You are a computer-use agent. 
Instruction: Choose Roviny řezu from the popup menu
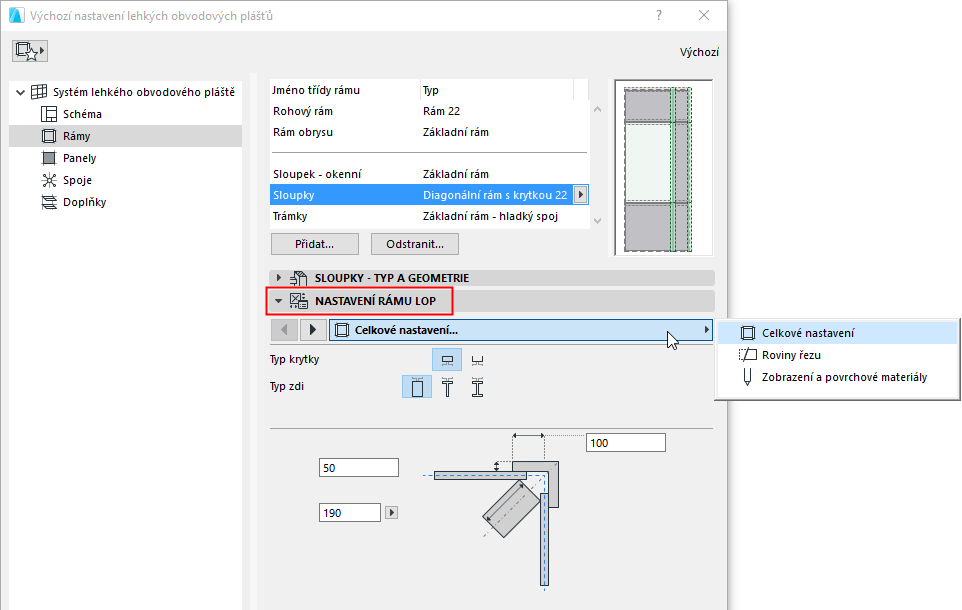[x=837, y=355]
